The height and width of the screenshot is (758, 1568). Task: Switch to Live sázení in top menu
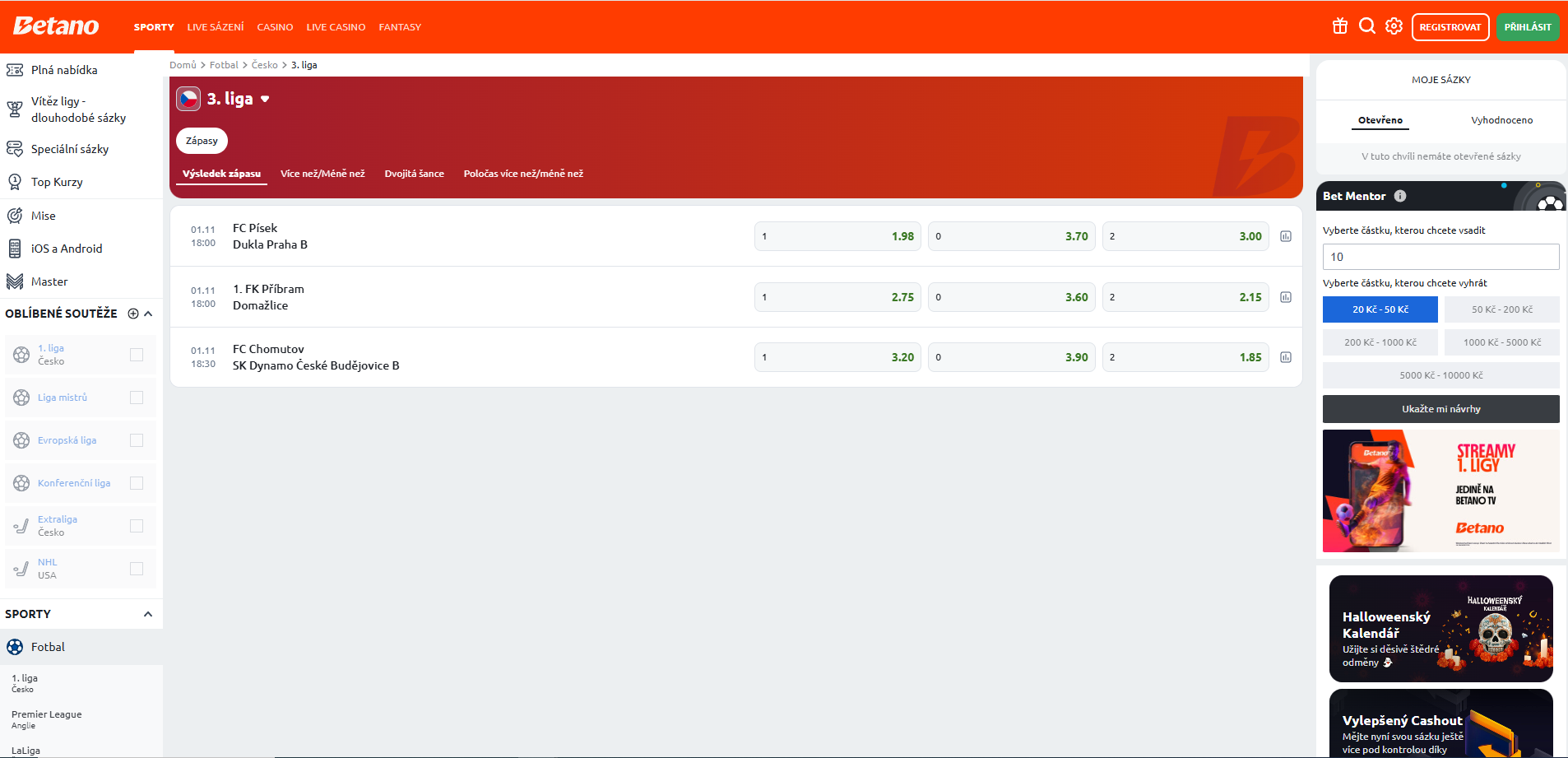tap(216, 27)
